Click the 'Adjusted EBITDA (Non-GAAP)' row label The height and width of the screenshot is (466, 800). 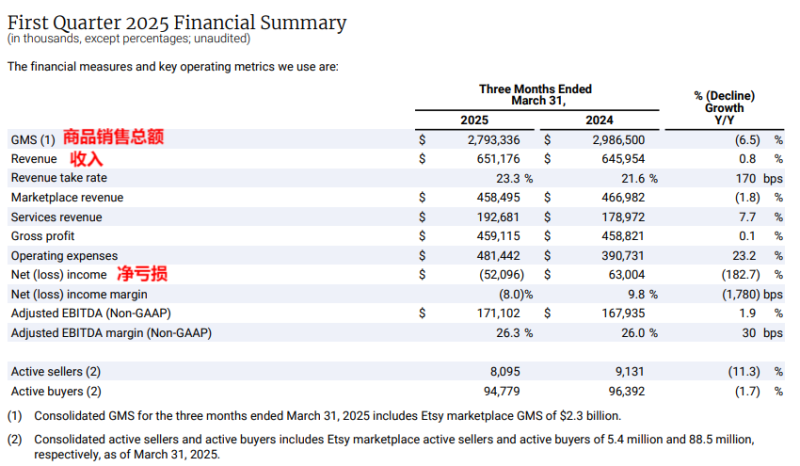point(89,314)
